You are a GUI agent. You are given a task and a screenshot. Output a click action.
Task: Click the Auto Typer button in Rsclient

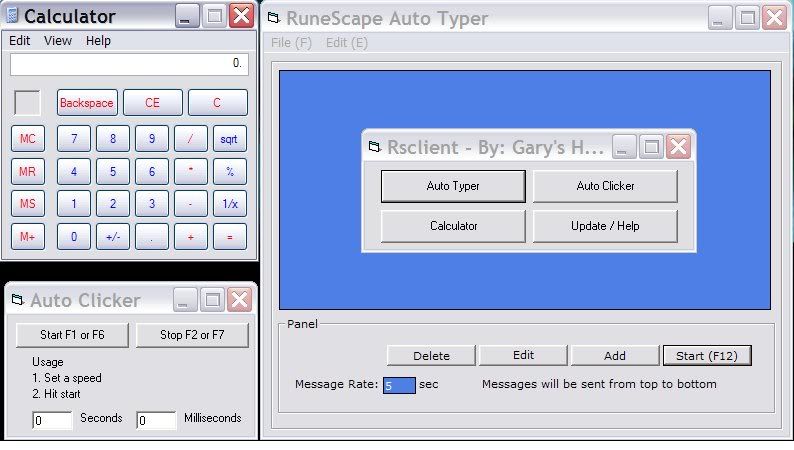pos(453,186)
